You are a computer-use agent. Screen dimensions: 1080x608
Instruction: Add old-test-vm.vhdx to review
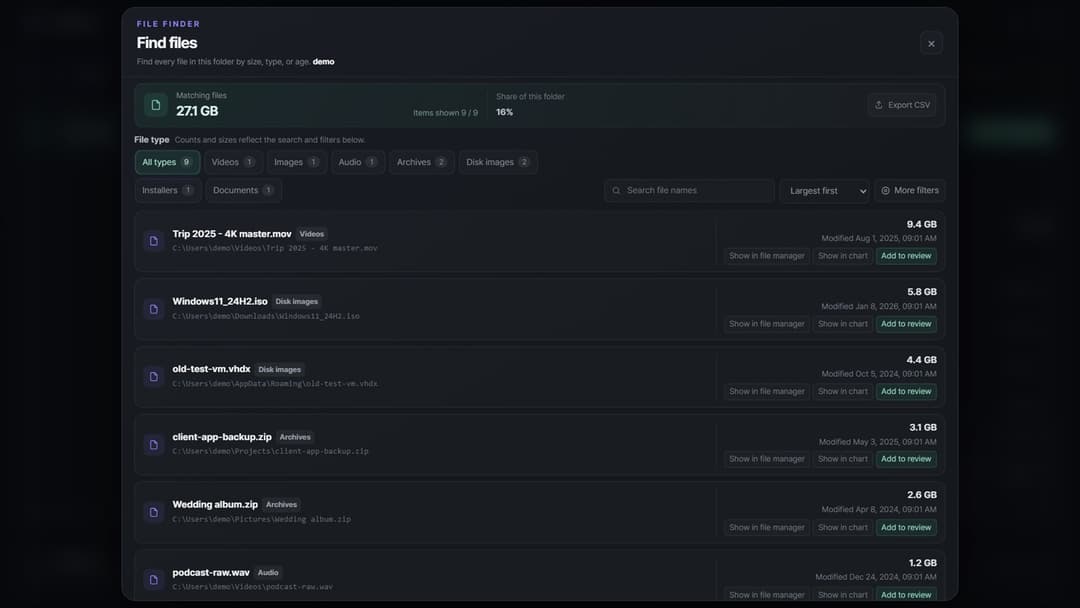[x=906, y=391]
